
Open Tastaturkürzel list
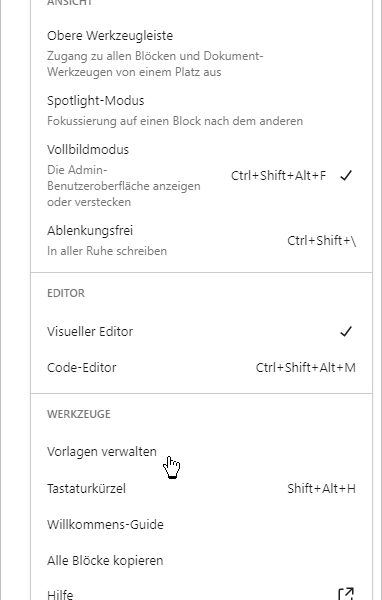coord(201,488)
